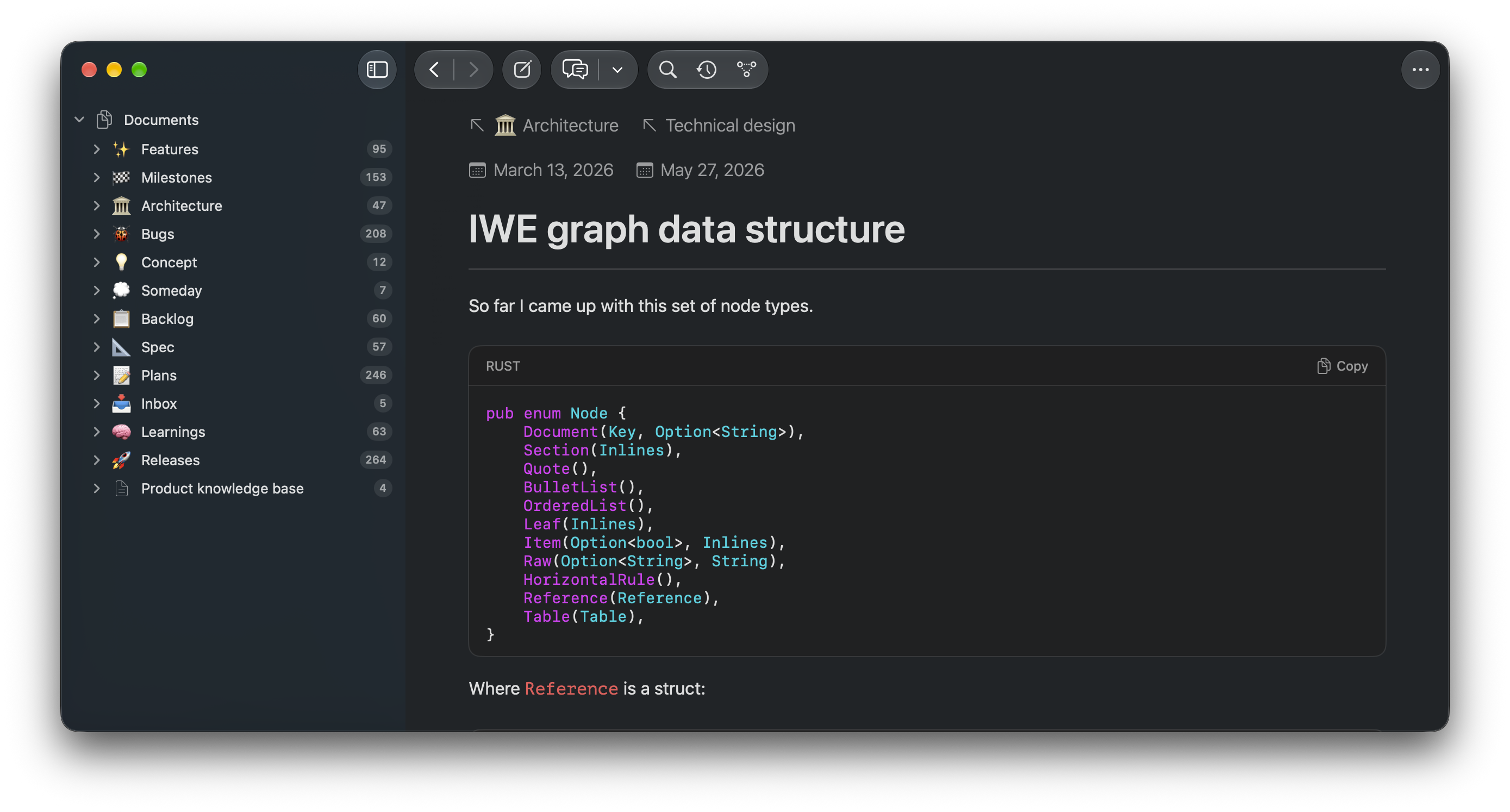The height and width of the screenshot is (812, 1510).
Task: Select the Learnings brain icon
Action: pos(121,432)
